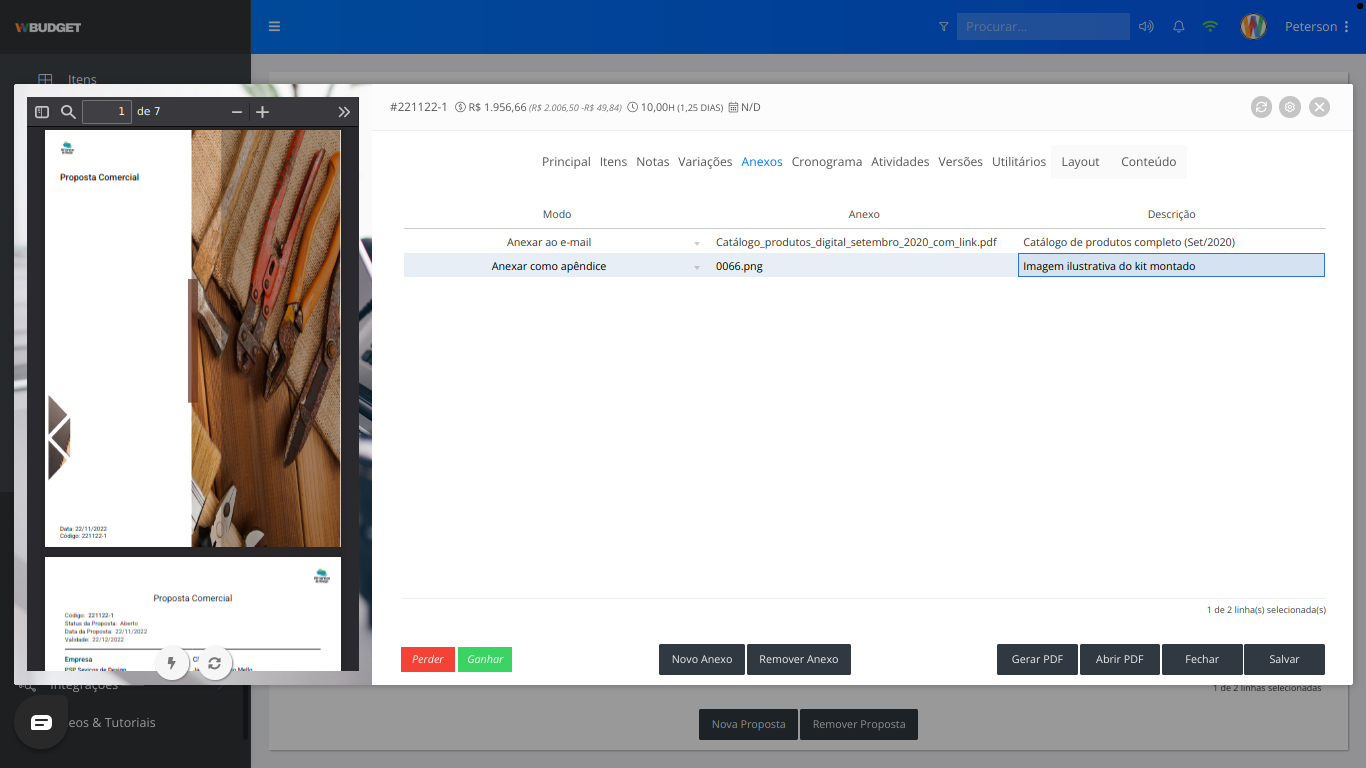This screenshot has height=768, width=1366.
Task: Zoom in the PDF with plus icon
Action: click(262, 112)
